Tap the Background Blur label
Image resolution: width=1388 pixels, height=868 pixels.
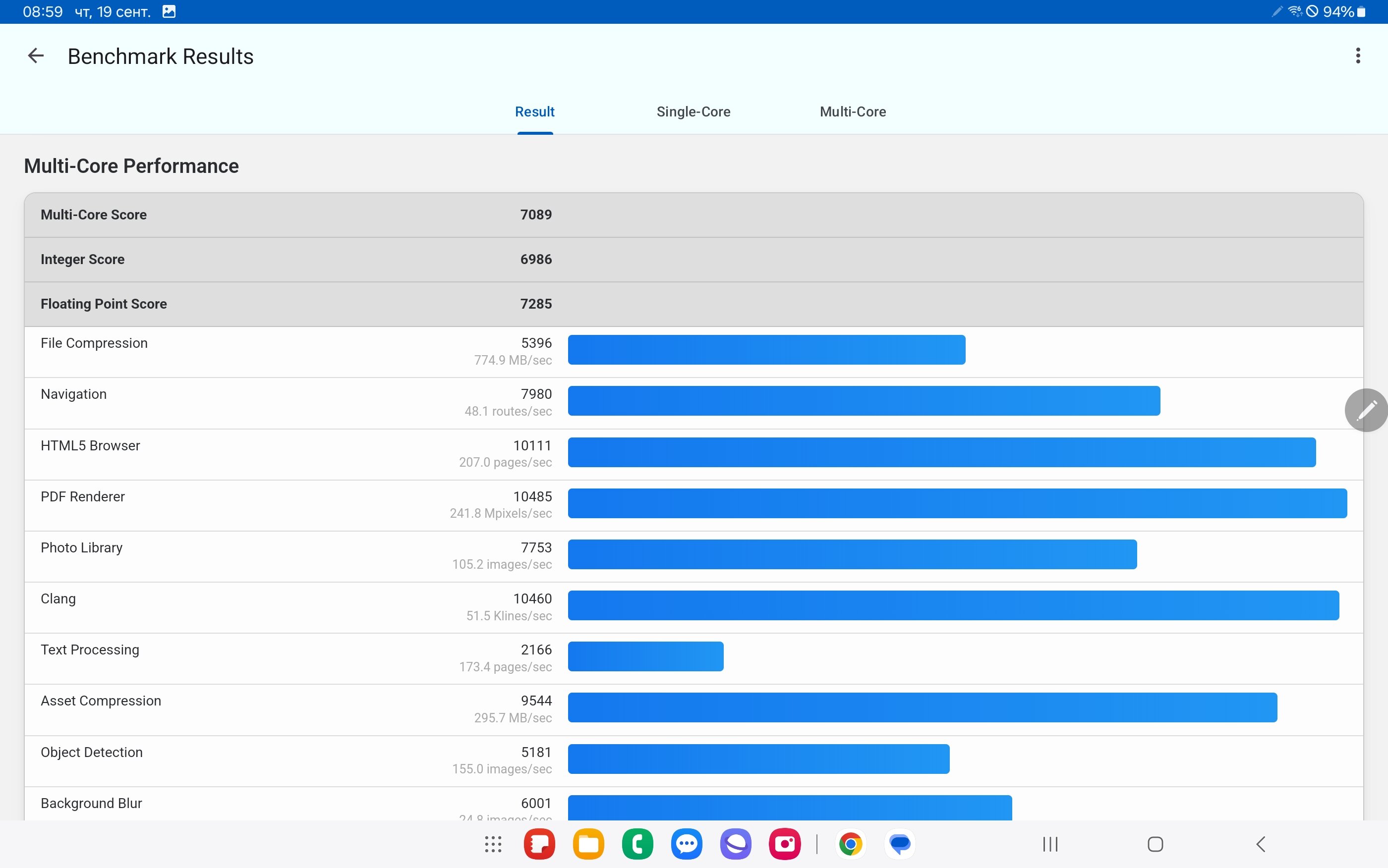click(x=91, y=803)
